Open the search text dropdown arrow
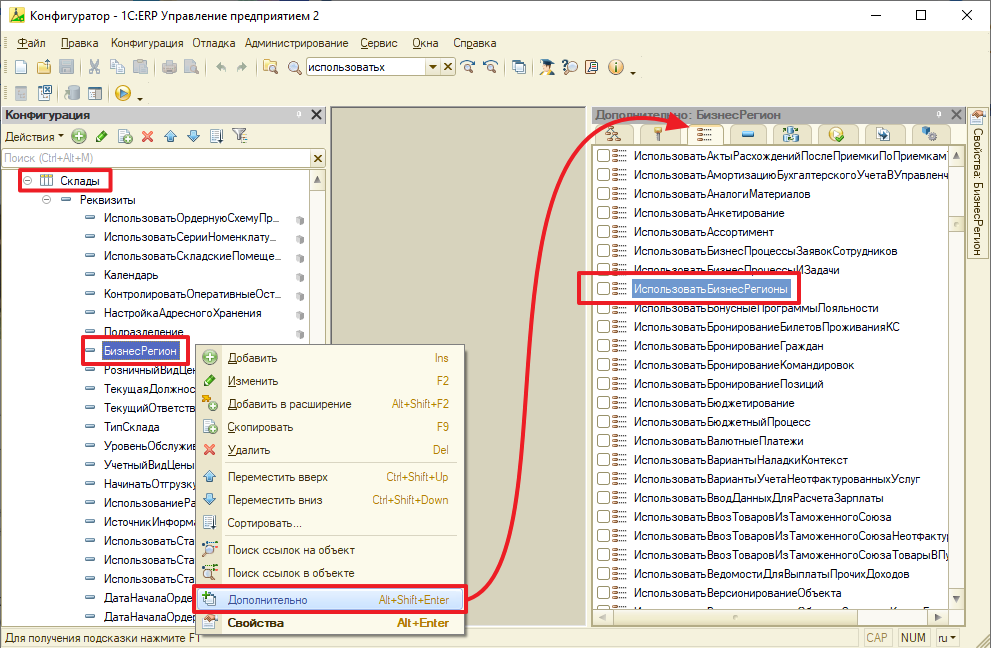 tap(433, 67)
